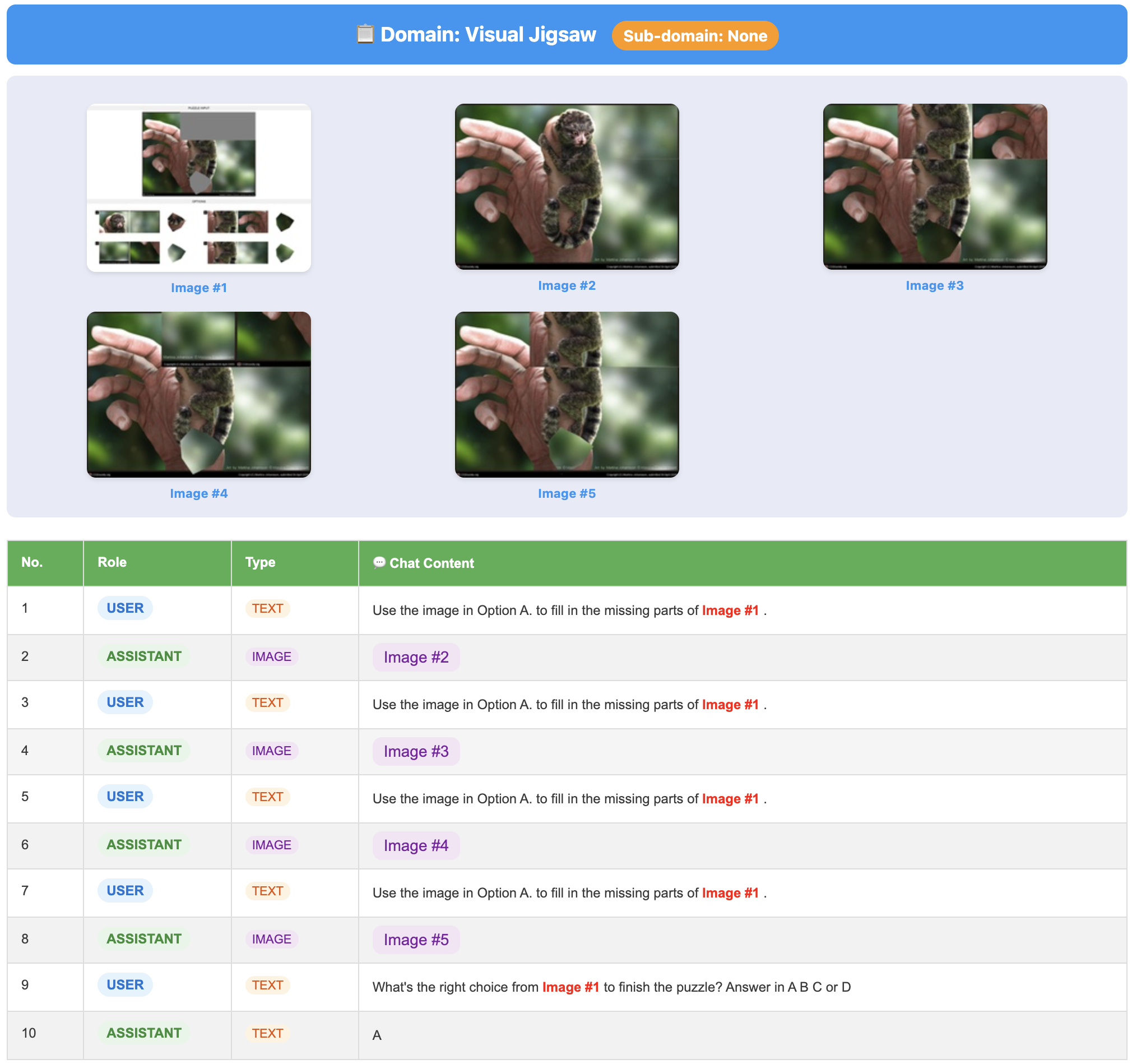Click the Sub-domain: None badge
Viewport: 1132px width, 1064px height.
(695, 36)
